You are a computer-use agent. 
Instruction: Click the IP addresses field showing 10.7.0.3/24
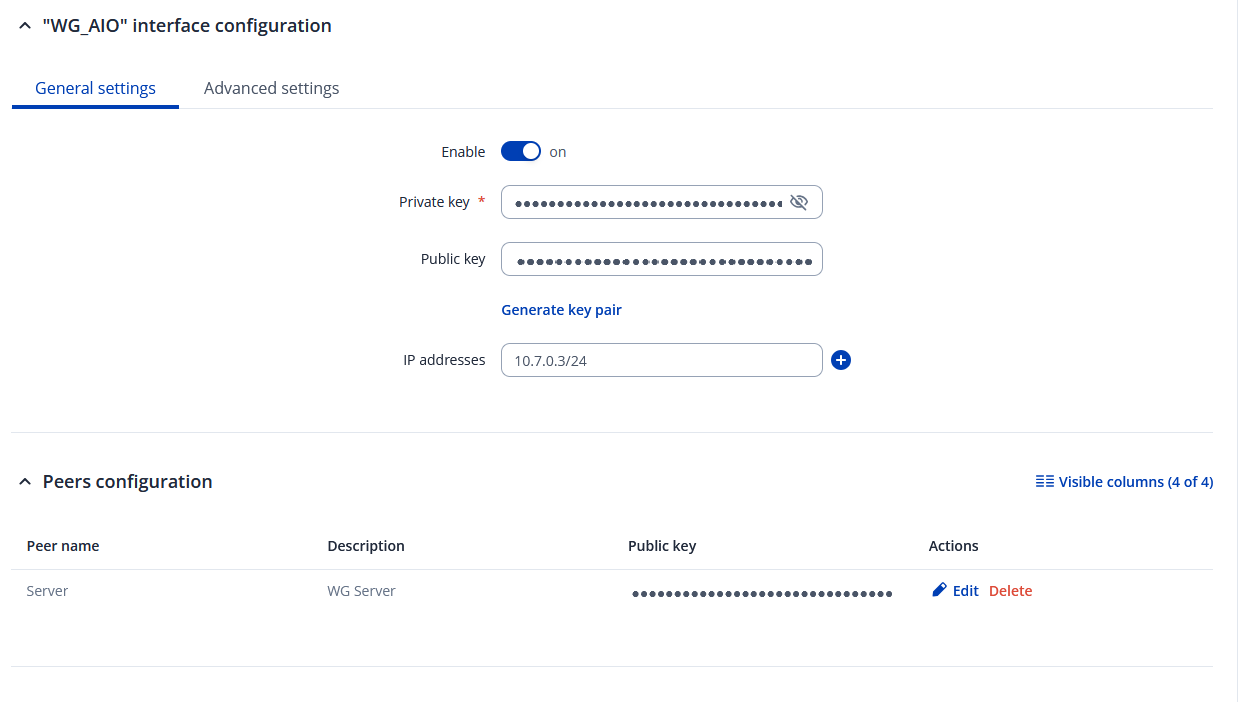click(x=661, y=360)
